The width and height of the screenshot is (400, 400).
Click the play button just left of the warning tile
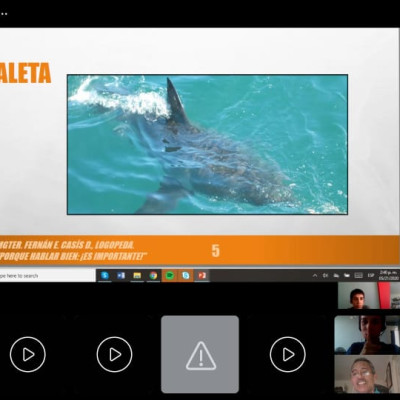coord(114,354)
